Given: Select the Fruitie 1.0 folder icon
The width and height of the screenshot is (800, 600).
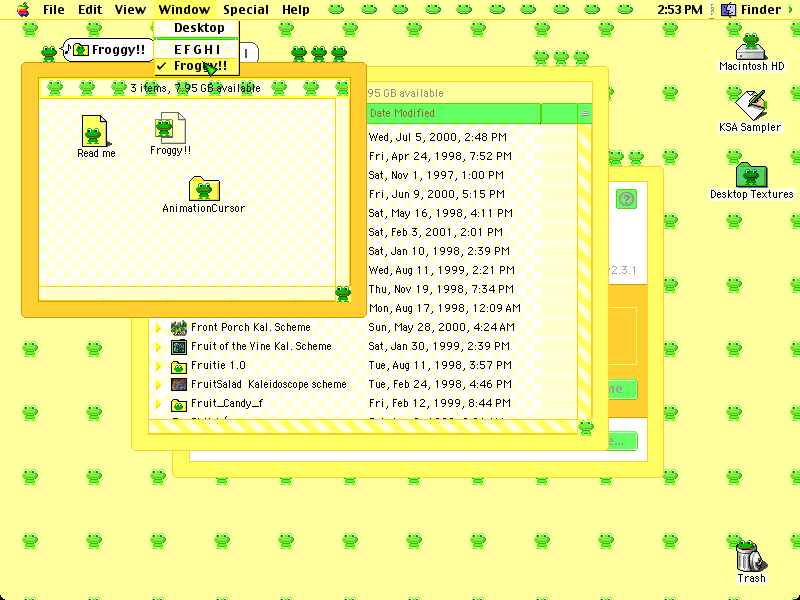Looking at the screenshot, I should (179, 366).
